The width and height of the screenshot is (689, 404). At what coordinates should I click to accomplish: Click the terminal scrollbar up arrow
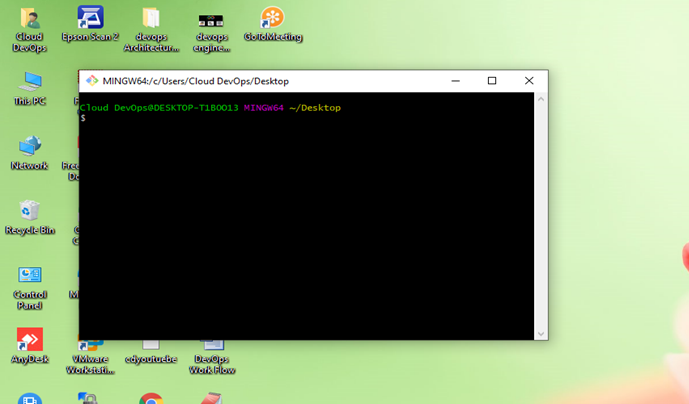pos(541,99)
